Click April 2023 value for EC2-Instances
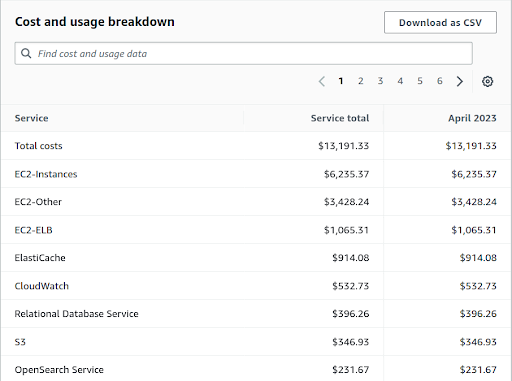This screenshot has width=512, height=381. click(x=474, y=174)
